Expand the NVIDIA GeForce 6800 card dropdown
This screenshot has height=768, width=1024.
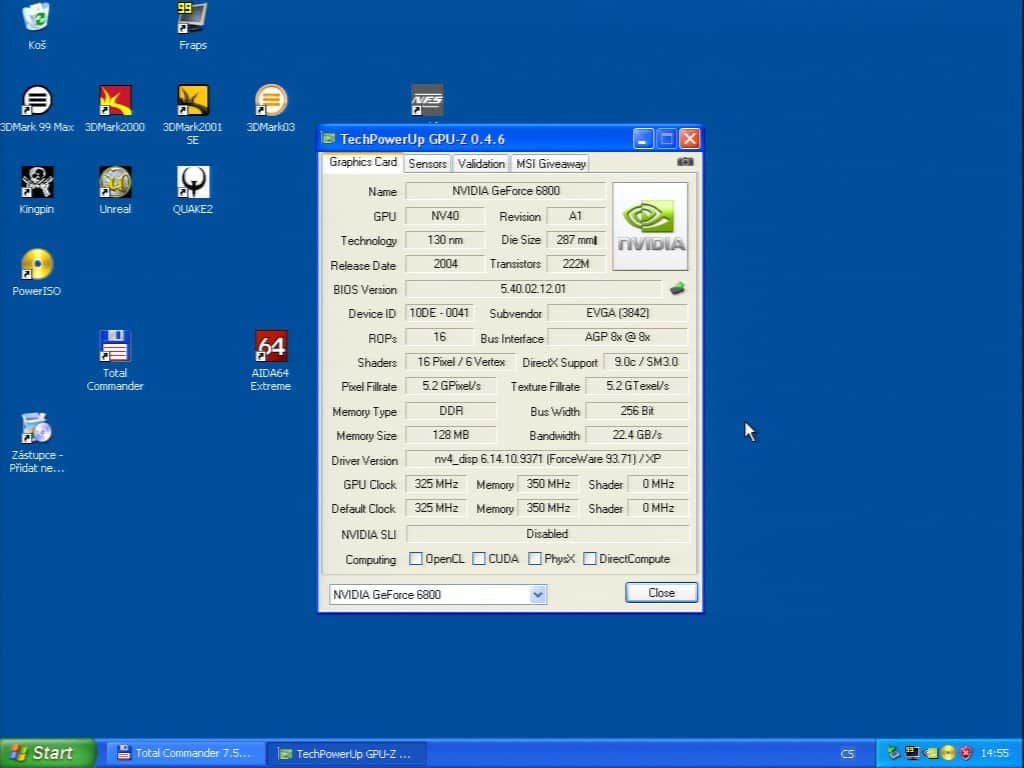(x=537, y=594)
